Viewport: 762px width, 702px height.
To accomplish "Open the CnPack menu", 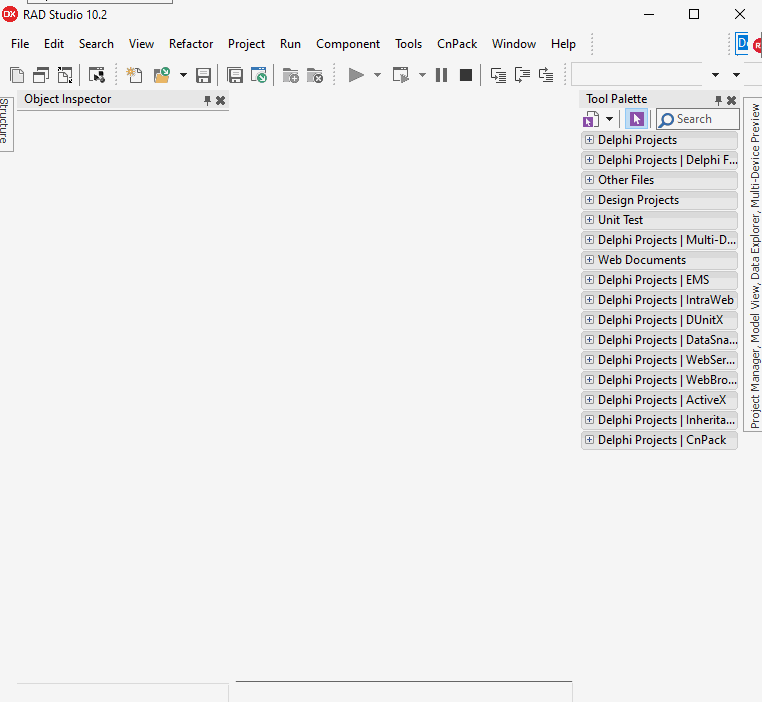I will tap(457, 44).
